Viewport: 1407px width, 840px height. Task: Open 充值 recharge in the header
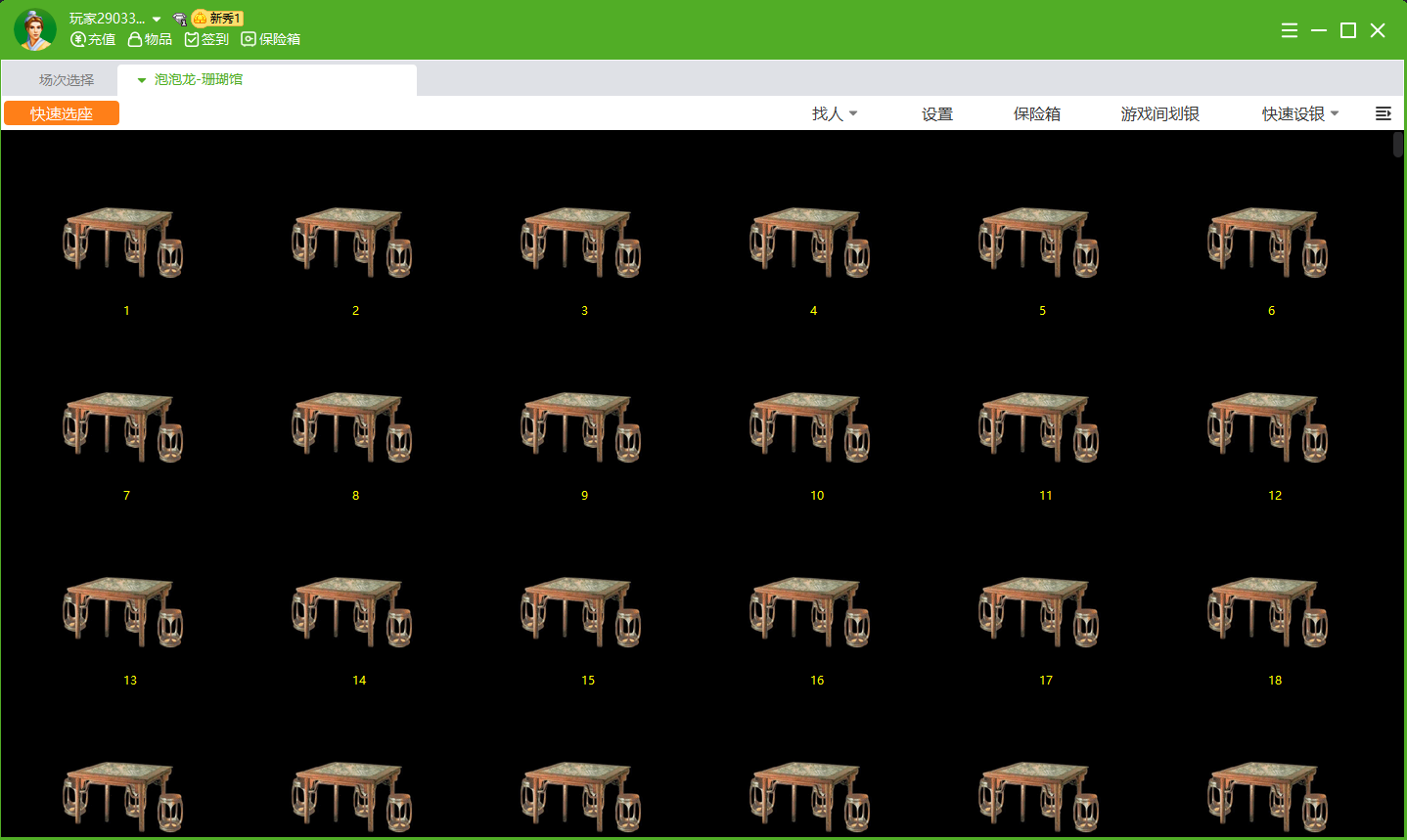(93, 39)
